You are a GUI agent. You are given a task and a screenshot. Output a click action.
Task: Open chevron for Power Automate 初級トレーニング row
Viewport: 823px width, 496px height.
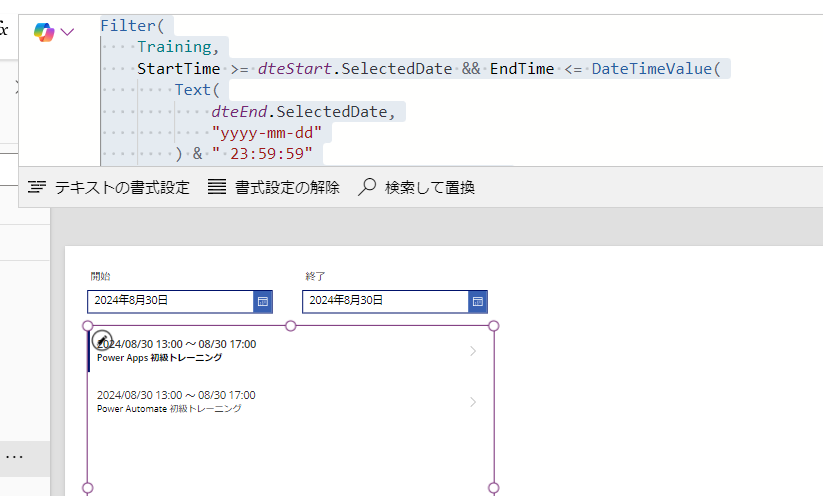click(473, 402)
